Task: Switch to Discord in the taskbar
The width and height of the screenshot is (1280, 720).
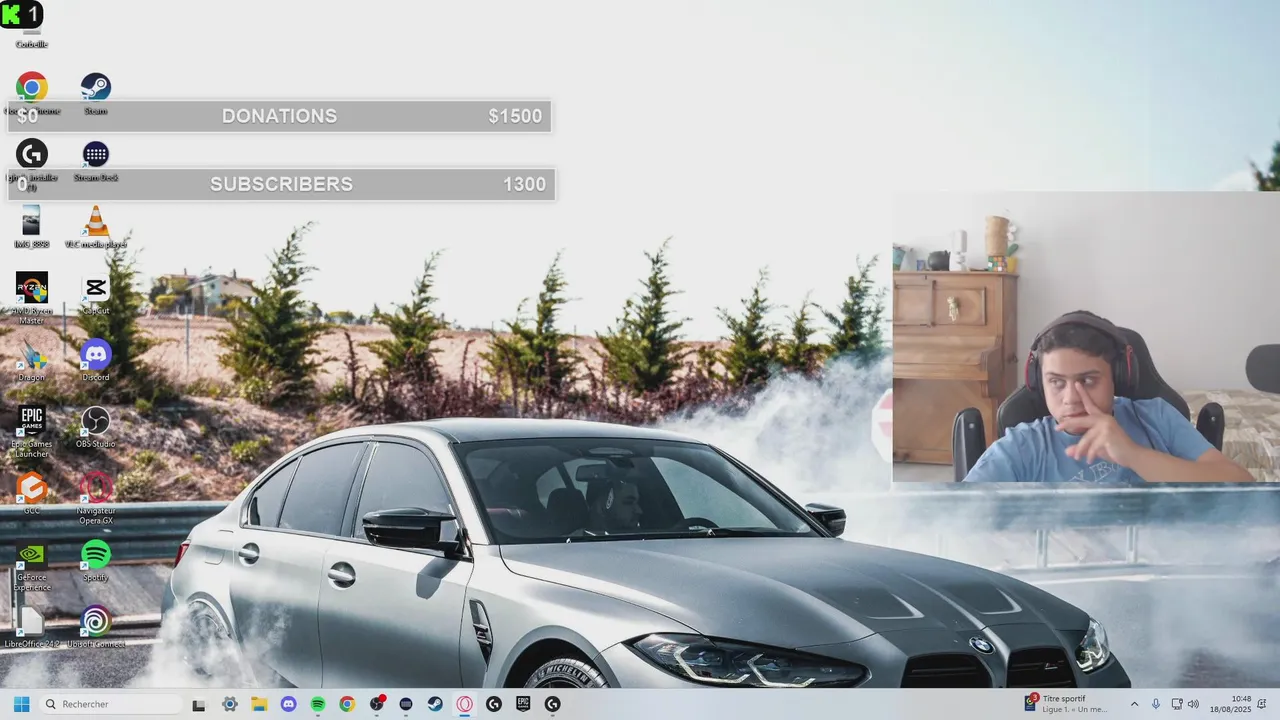Action: 288,704
